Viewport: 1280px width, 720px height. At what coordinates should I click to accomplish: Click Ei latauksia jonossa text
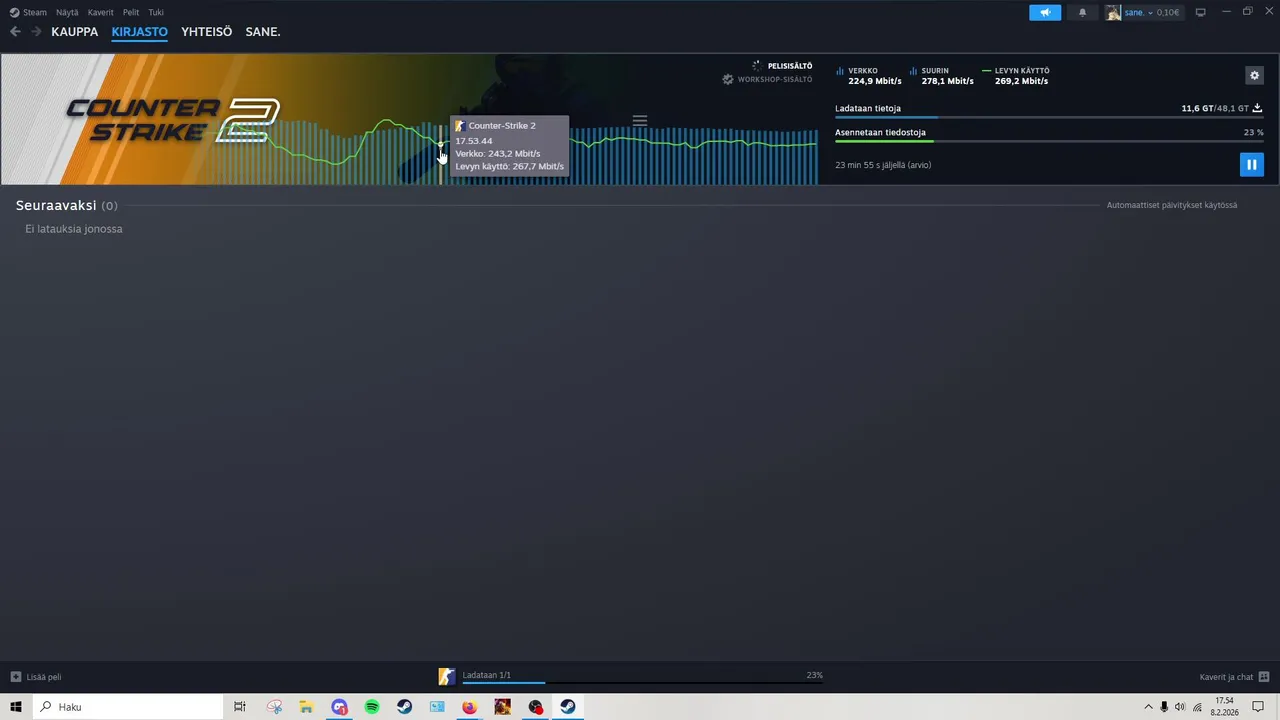point(74,229)
